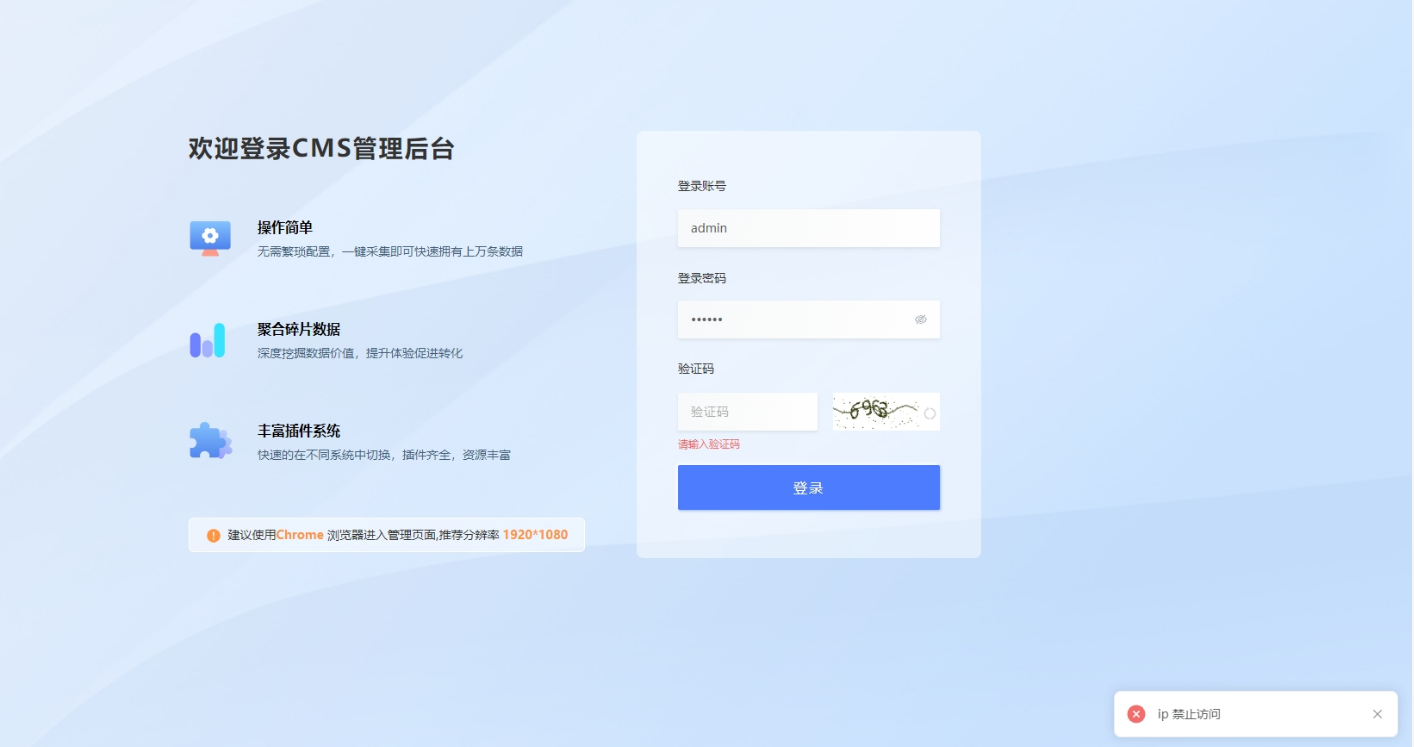Click the heading 欢迎登录CMS管理后台
This screenshot has width=1414, height=747.
pyautogui.click(x=321, y=149)
